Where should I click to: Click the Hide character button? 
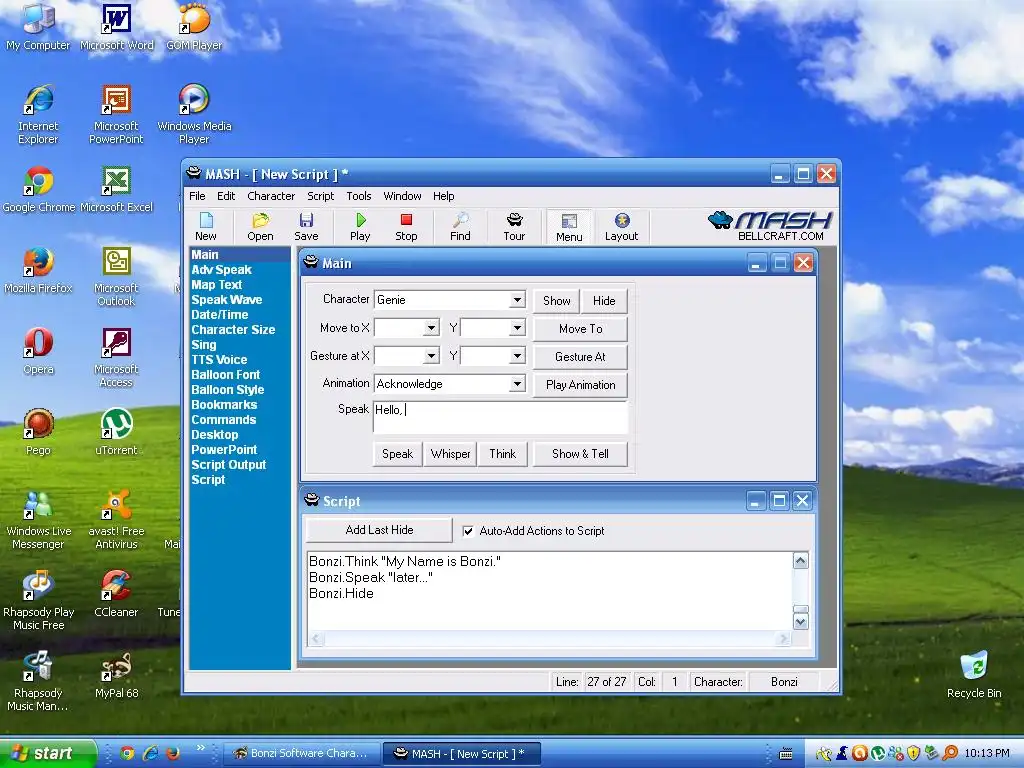click(x=604, y=300)
